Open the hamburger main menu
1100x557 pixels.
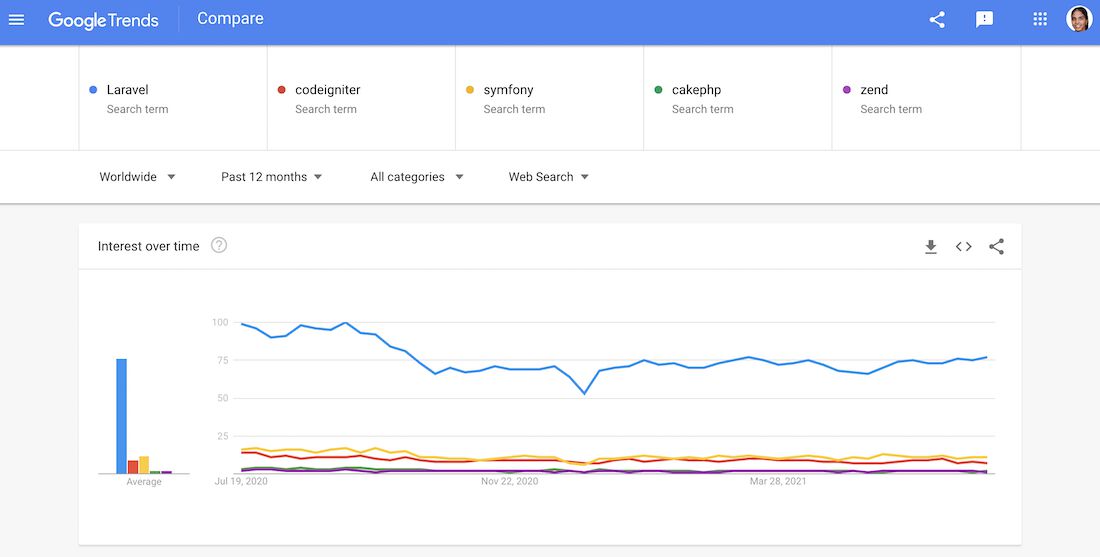(16, 20)
